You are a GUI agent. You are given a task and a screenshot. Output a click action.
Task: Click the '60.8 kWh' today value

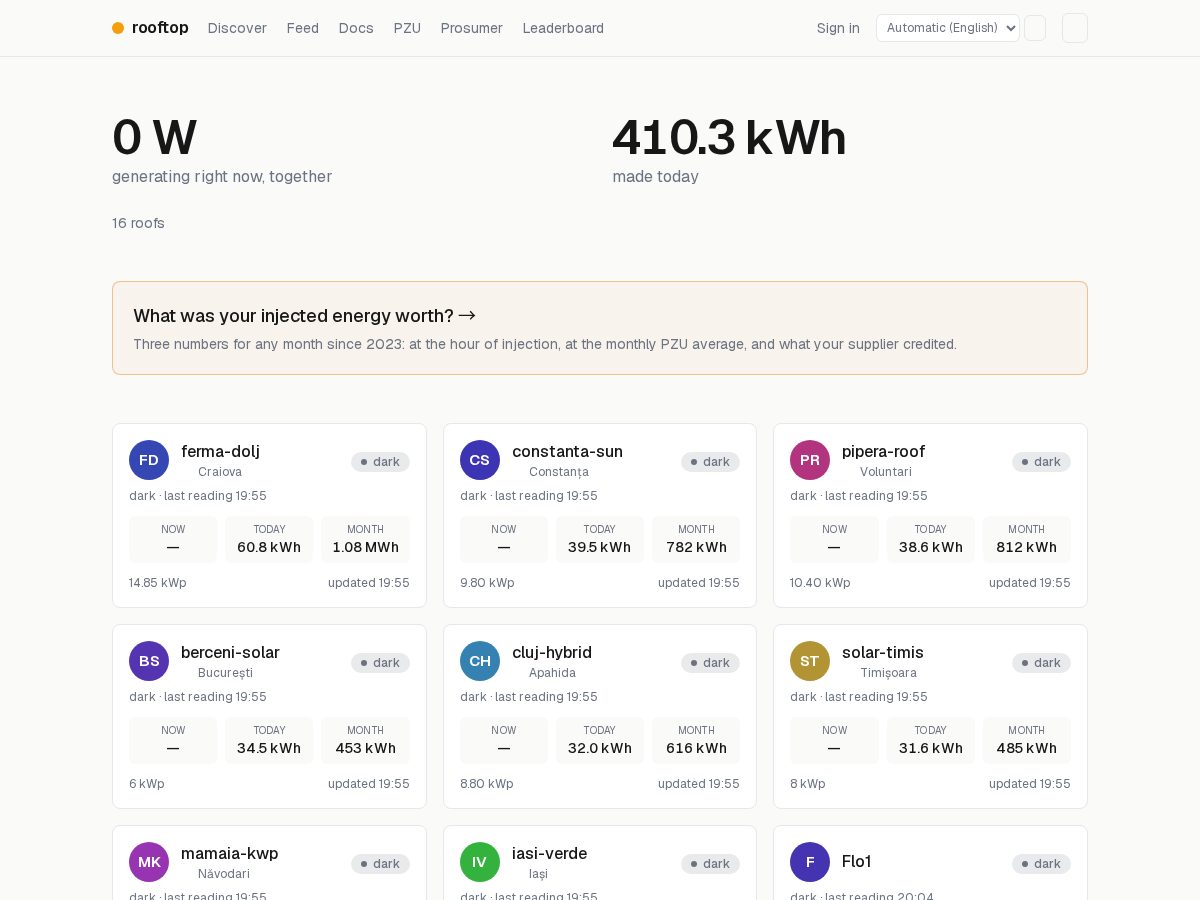pos(269,547)
